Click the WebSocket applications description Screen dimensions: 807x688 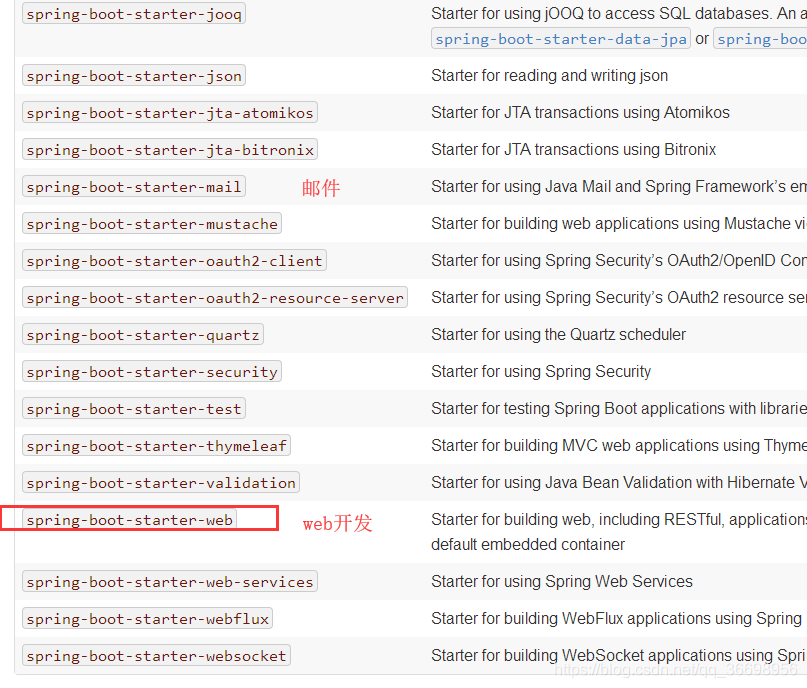[618, 656]
